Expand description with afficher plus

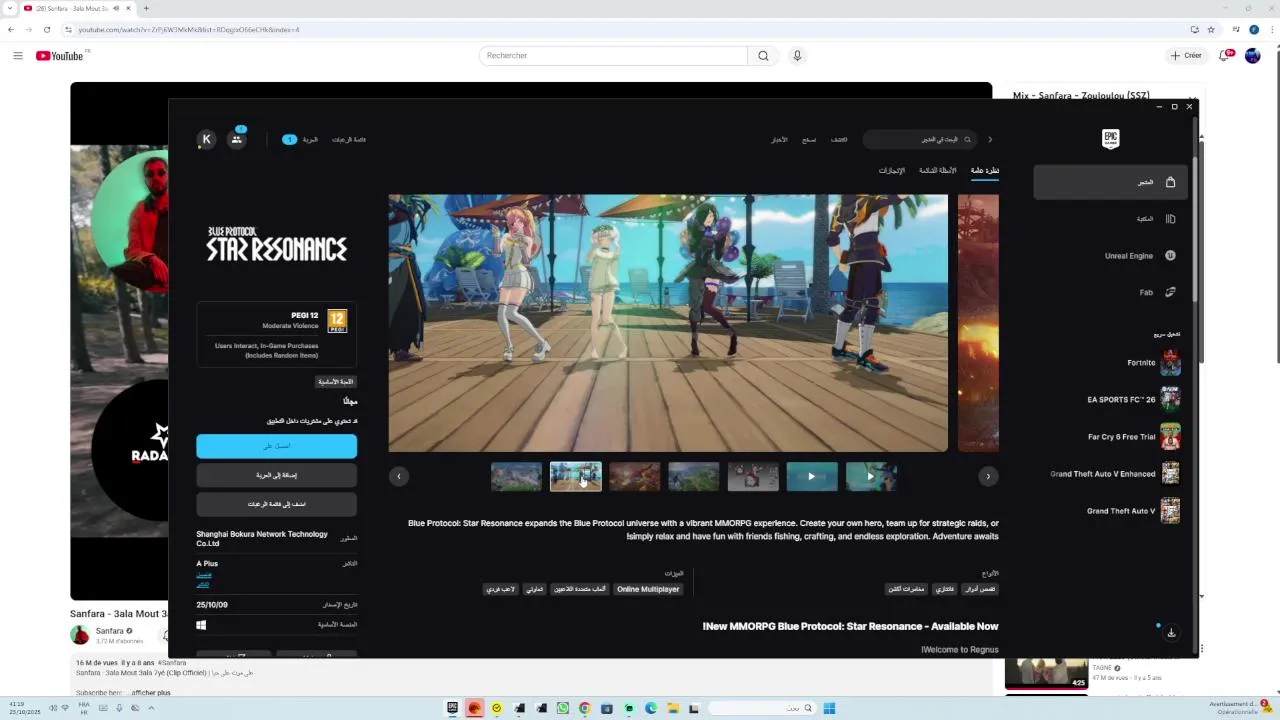(x=151, y=693)
